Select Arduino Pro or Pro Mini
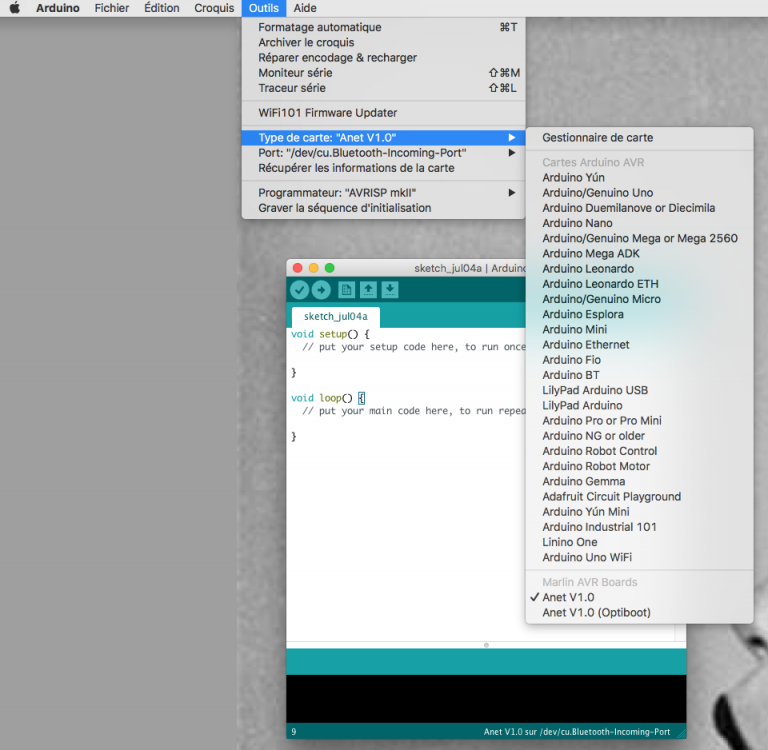This screenshot has height=750, width=768. click(x=639, y=420)
